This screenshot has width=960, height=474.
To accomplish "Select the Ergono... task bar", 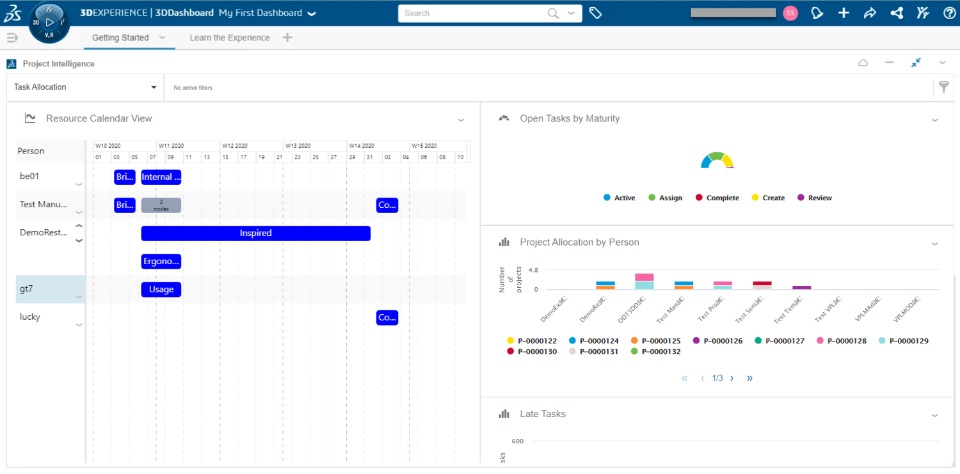I will click(x=161, y=261).
